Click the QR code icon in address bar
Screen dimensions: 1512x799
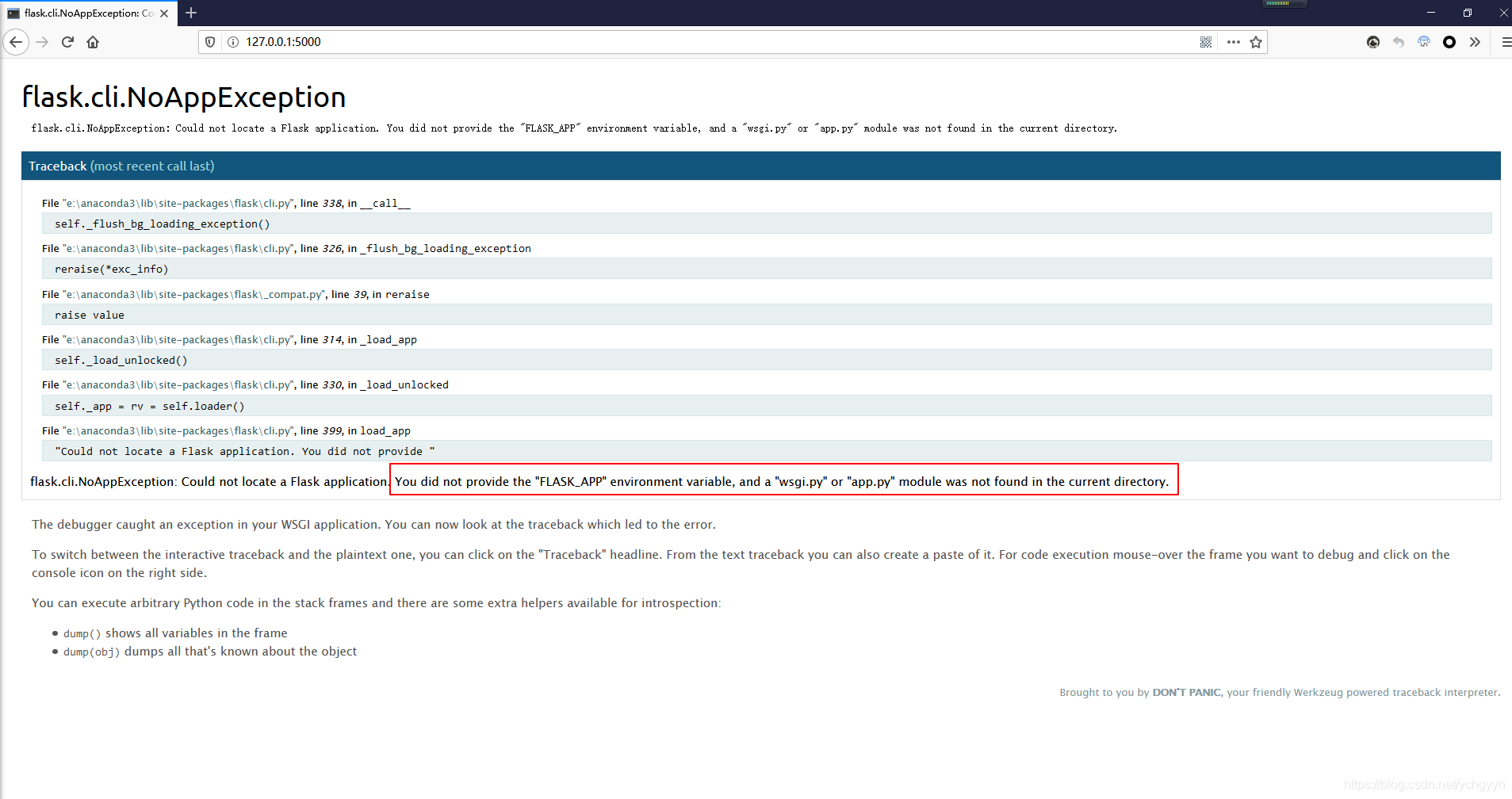pos(1206,42)
